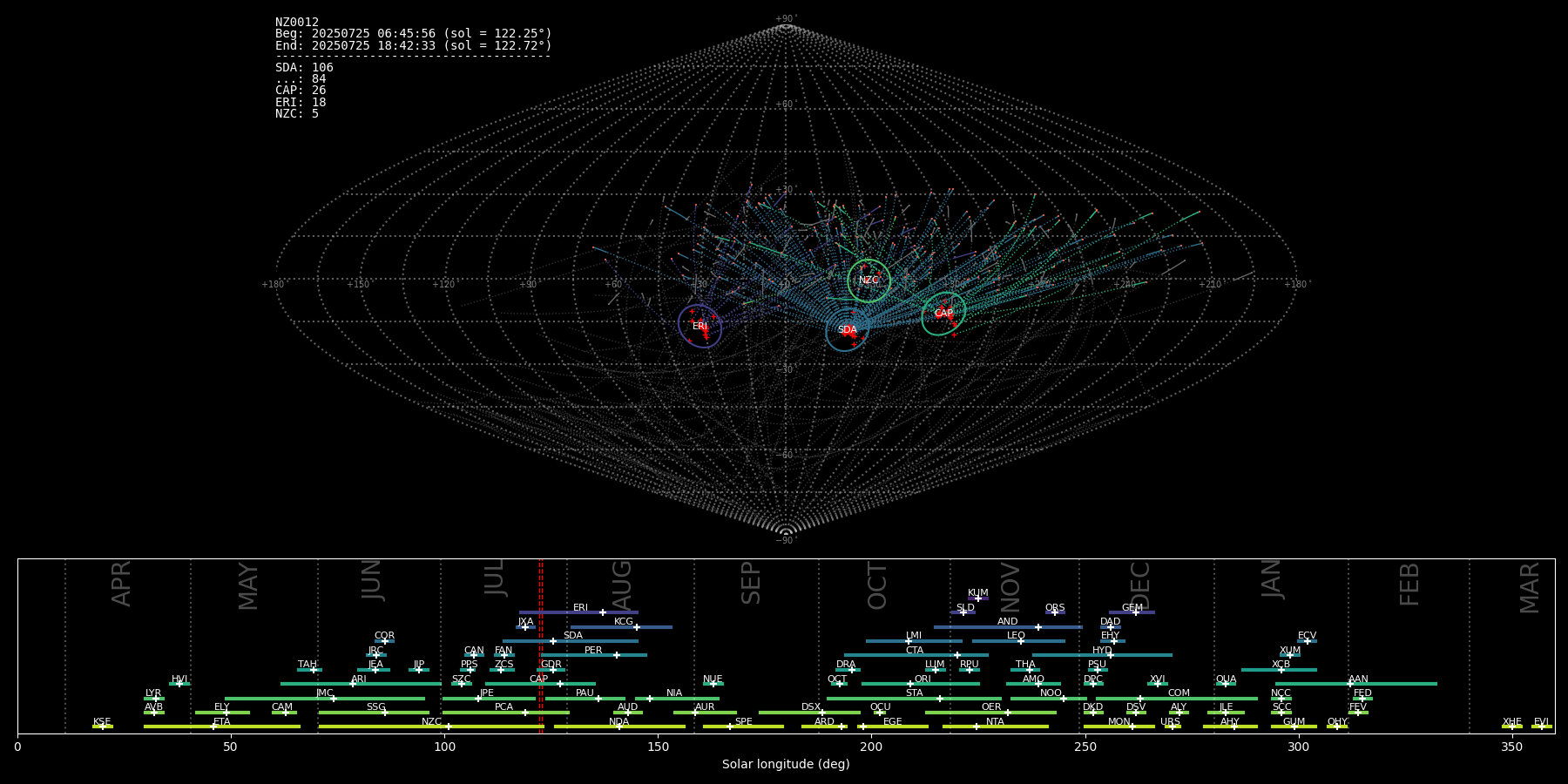Click the ORI shower label in timeline
This screenshot has height=784, width=1568.
click(923, 679)
